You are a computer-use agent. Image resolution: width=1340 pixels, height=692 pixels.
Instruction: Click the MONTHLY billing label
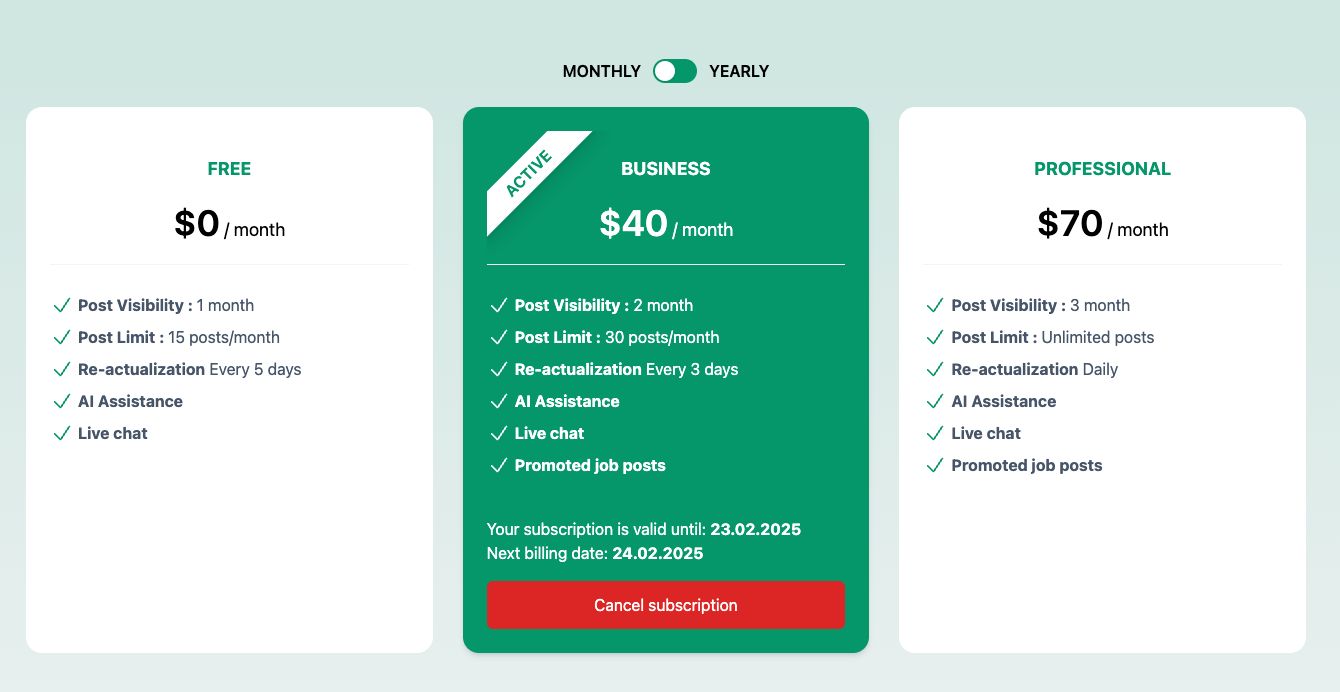(x=602, y=71)
